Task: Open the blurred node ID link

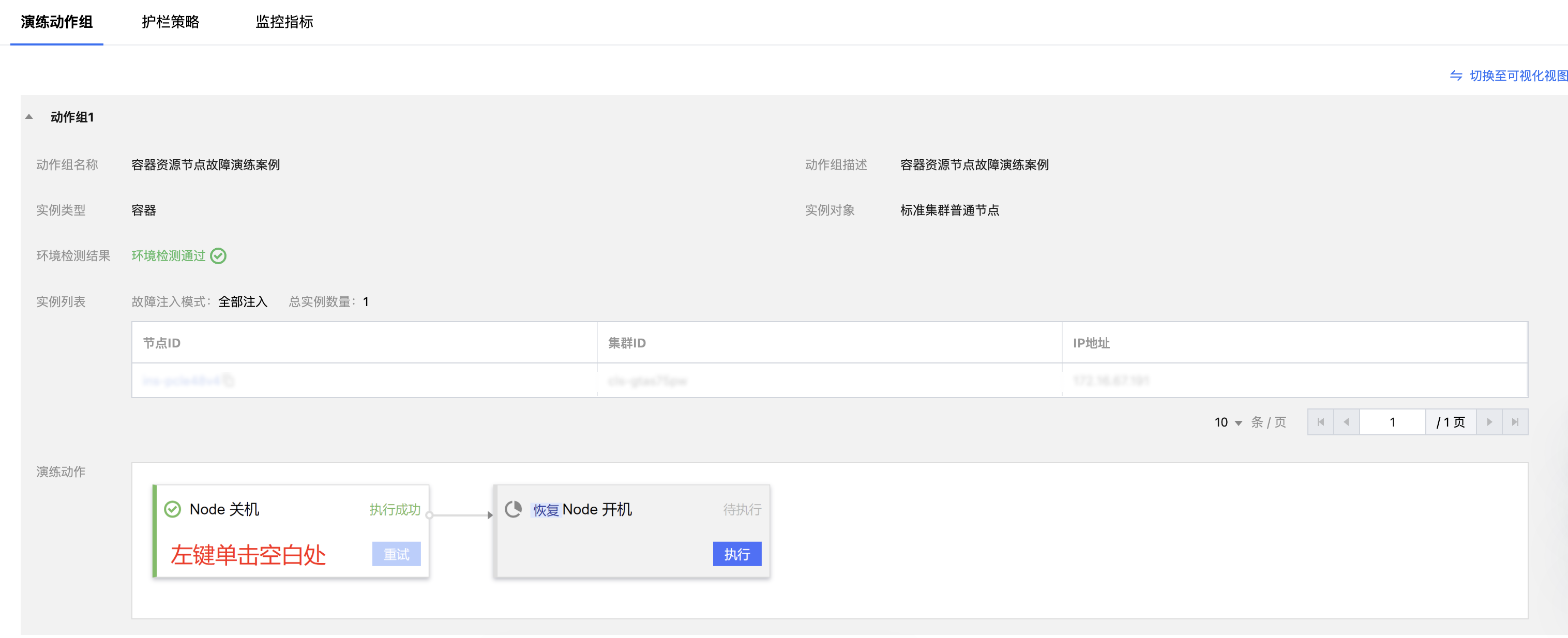Action: (181, 381)
